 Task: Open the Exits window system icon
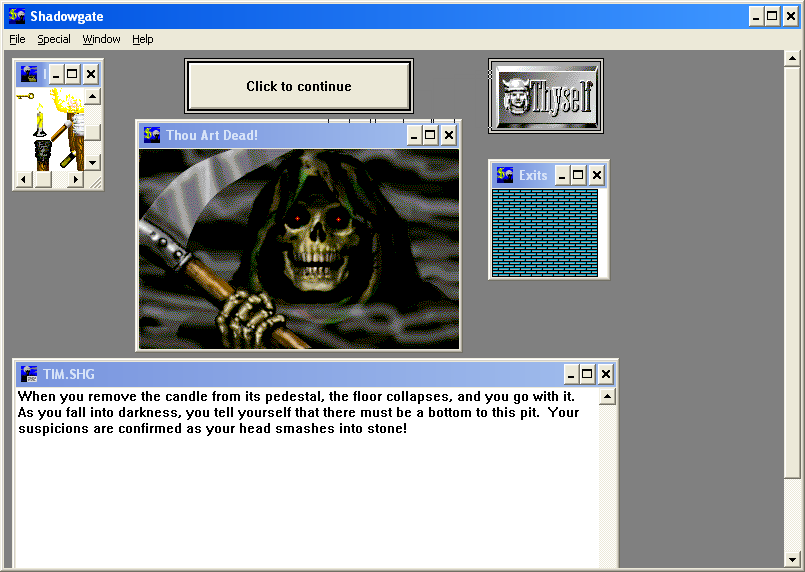click(505, 175)
